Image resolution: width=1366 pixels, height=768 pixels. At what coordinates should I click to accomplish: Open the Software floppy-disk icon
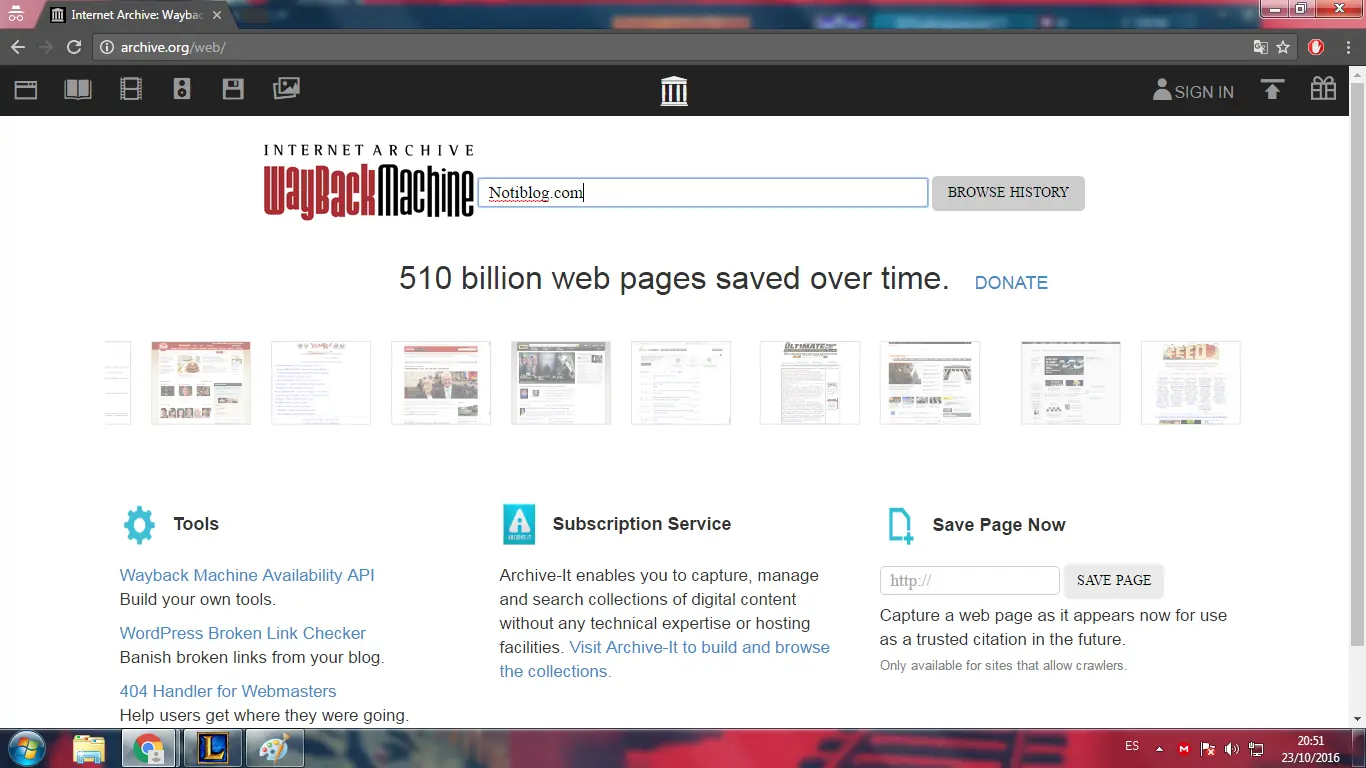pyautogui.click(x=233, y=89)
